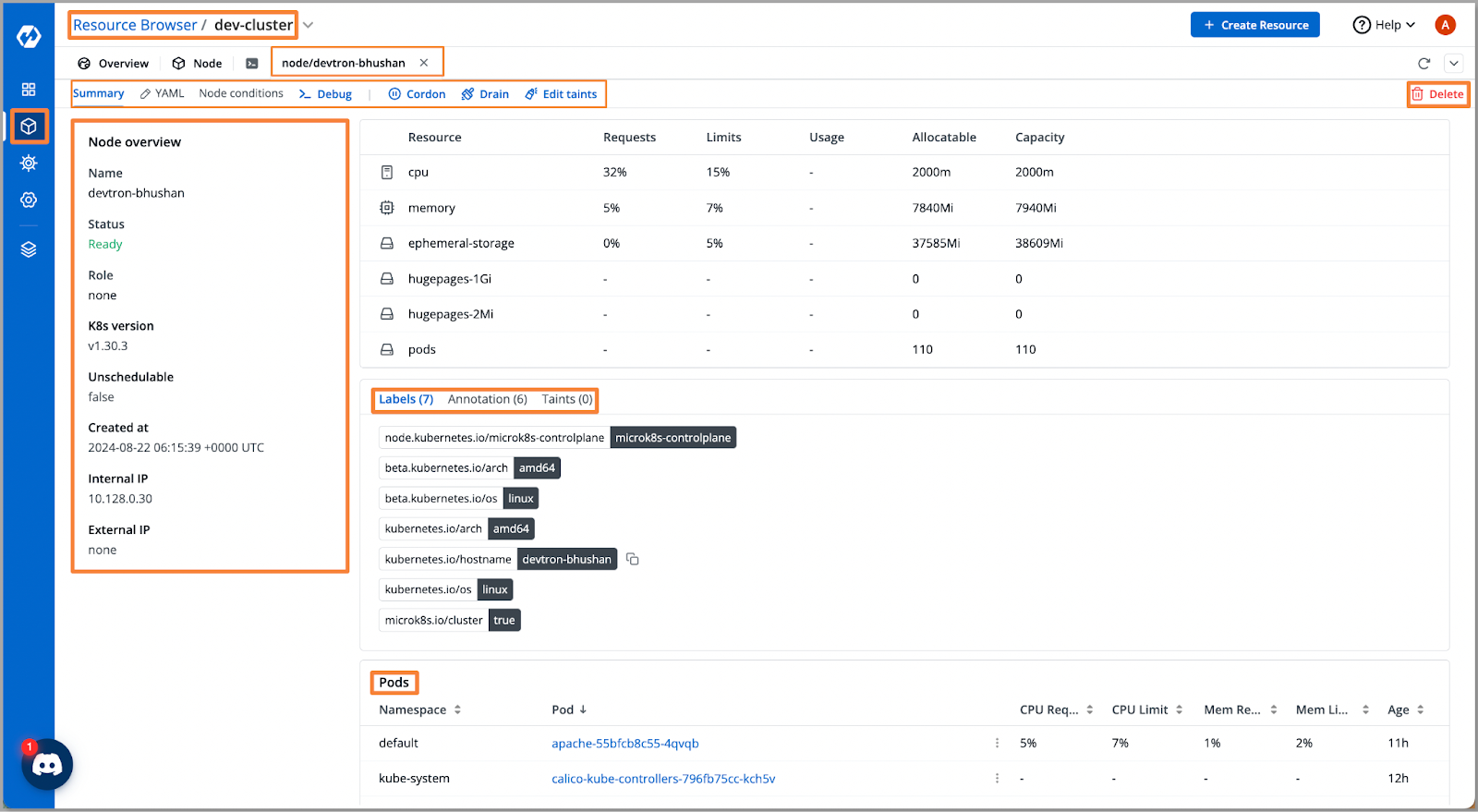Delete the node
The width and height of the screenshot is (1478, 812).
point(1437,94)
